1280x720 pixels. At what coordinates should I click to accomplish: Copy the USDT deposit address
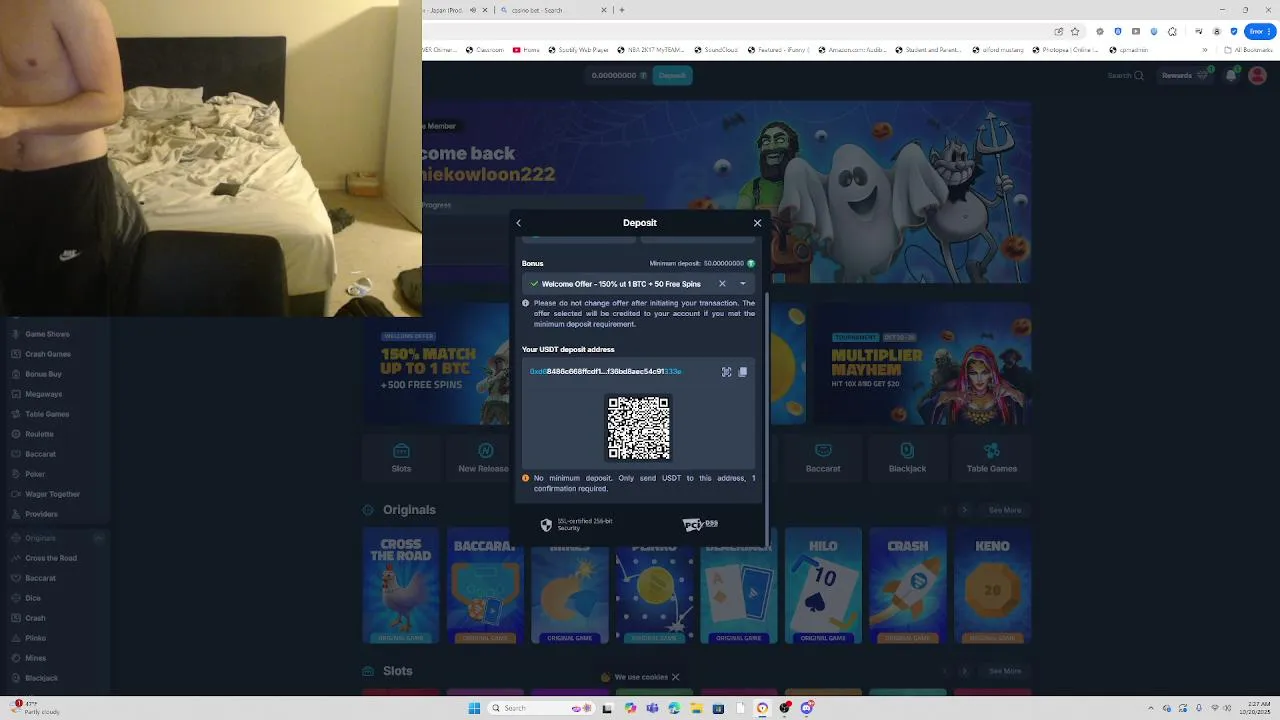tap(742, 372)
